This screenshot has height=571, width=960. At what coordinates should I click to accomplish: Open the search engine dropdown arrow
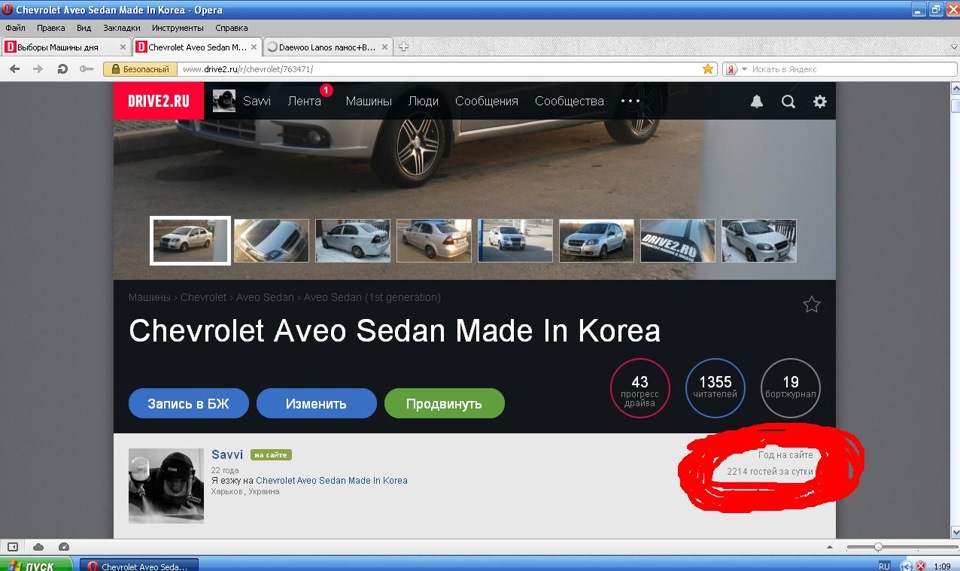pos(744,69)
